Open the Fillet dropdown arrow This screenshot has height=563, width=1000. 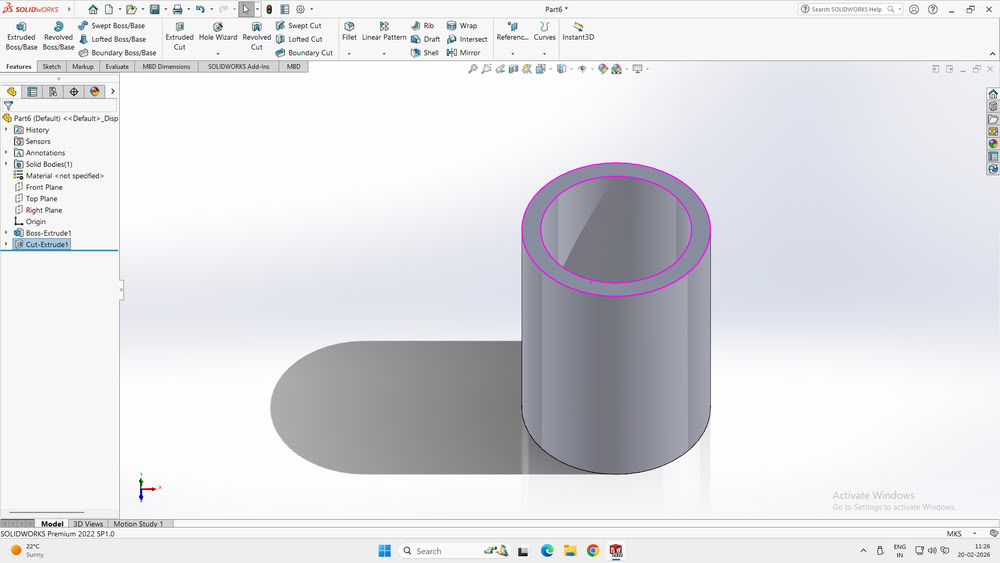coord(349,54)
